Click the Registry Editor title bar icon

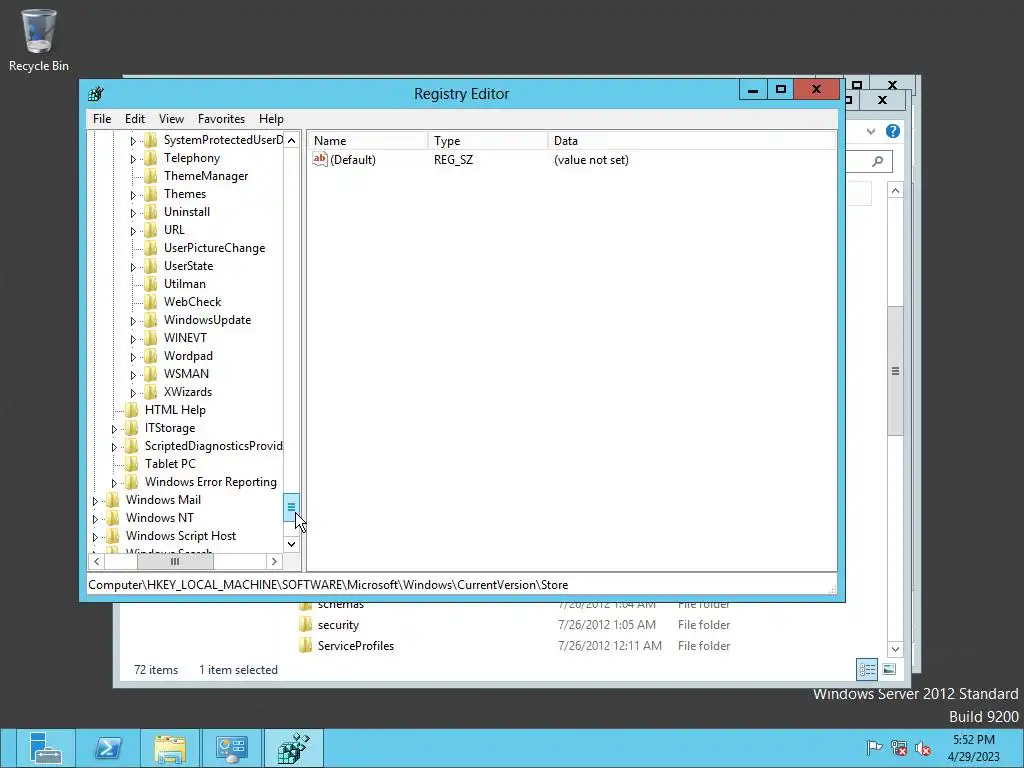click(x=97, y=93)
